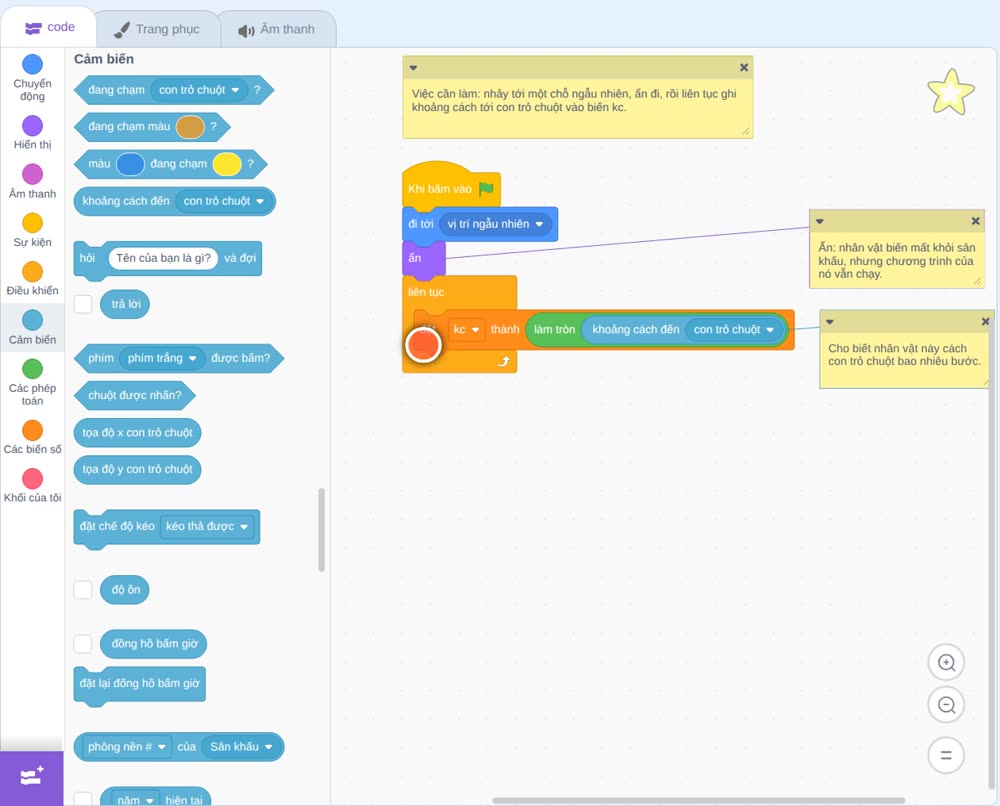This screenshot has width=1000, height=806.
Task: Collapse the 'Cho biết nhân vật' comment
Action: (x=830, y=322)
